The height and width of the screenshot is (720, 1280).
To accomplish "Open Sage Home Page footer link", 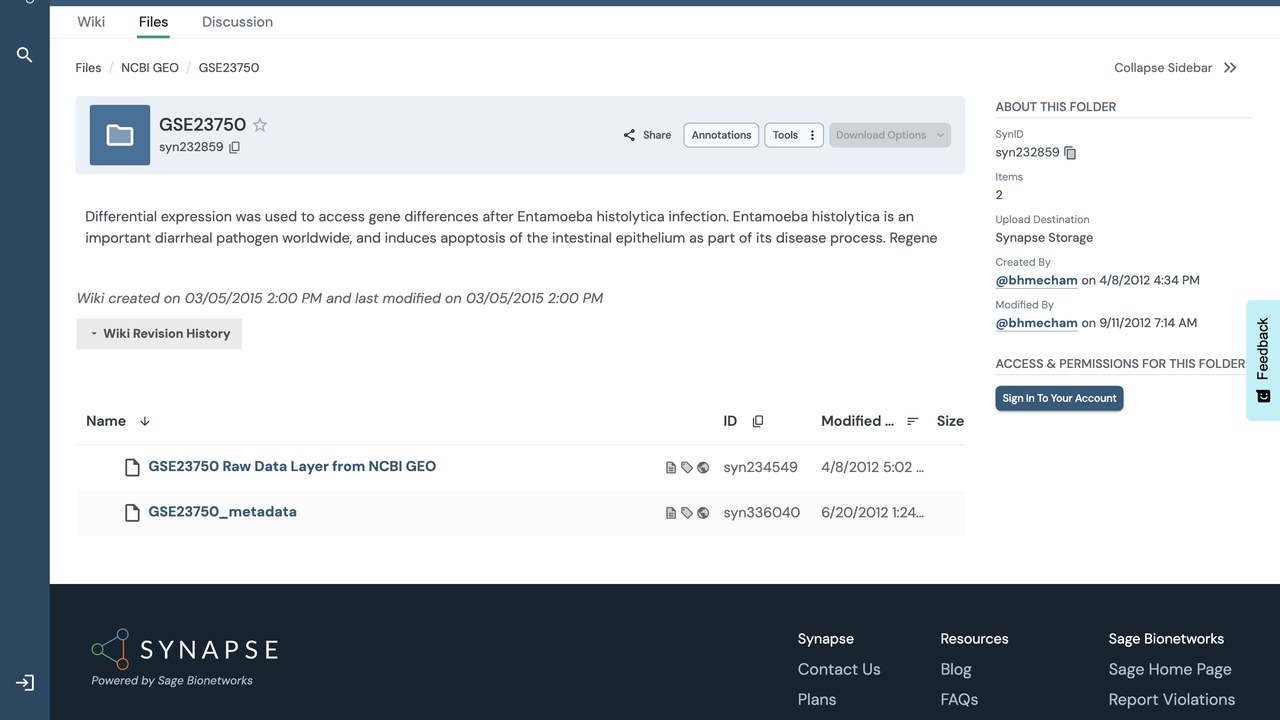I will (1170, 669).
